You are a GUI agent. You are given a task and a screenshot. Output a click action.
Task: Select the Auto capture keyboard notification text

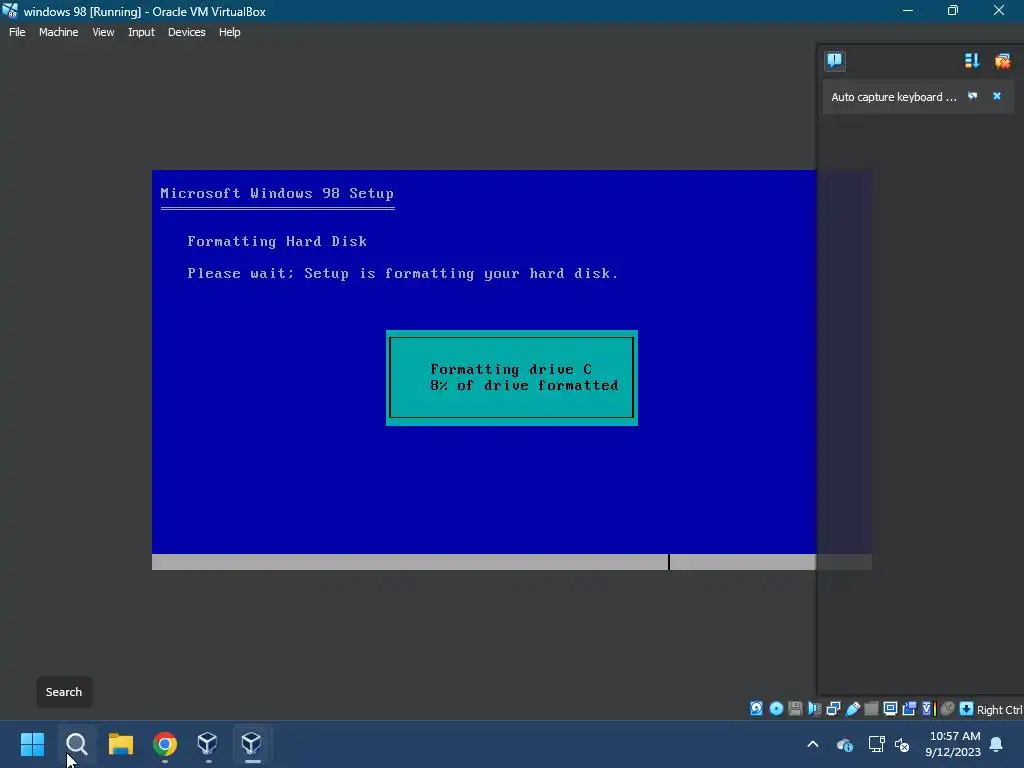click(893, 97)
